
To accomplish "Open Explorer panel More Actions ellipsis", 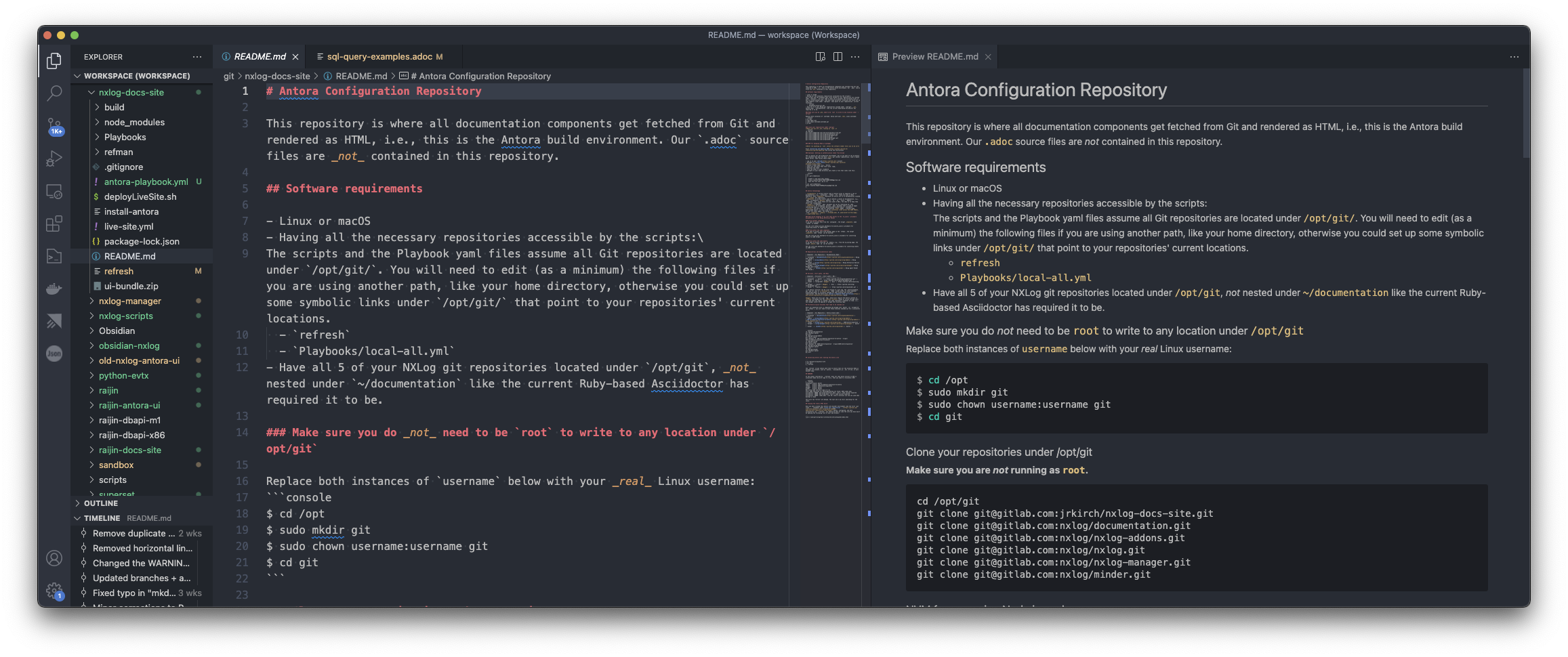I will pyautogui.click(x=197, y=57).
